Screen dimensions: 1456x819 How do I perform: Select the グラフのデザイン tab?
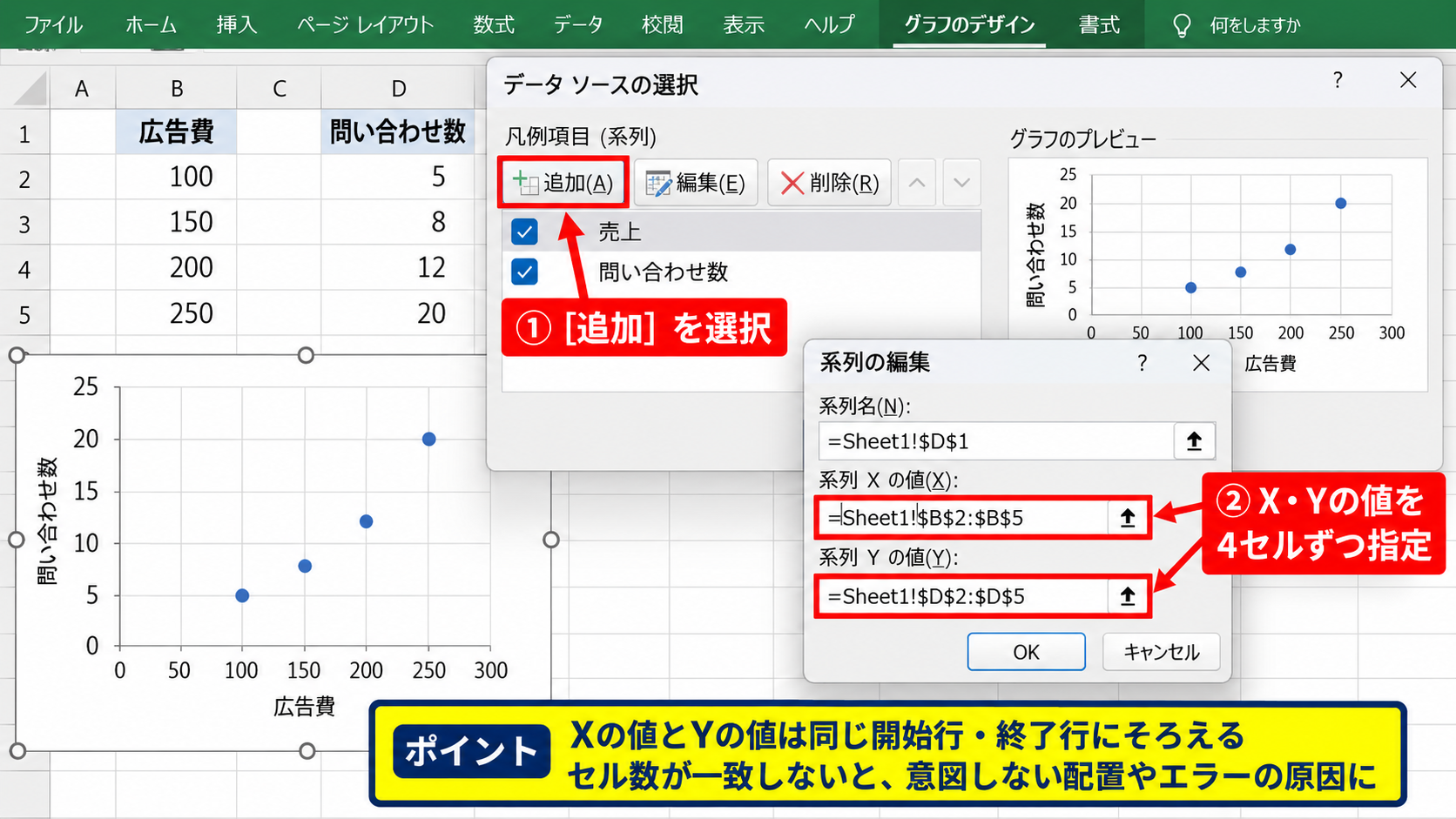click(x=970, y=24)
